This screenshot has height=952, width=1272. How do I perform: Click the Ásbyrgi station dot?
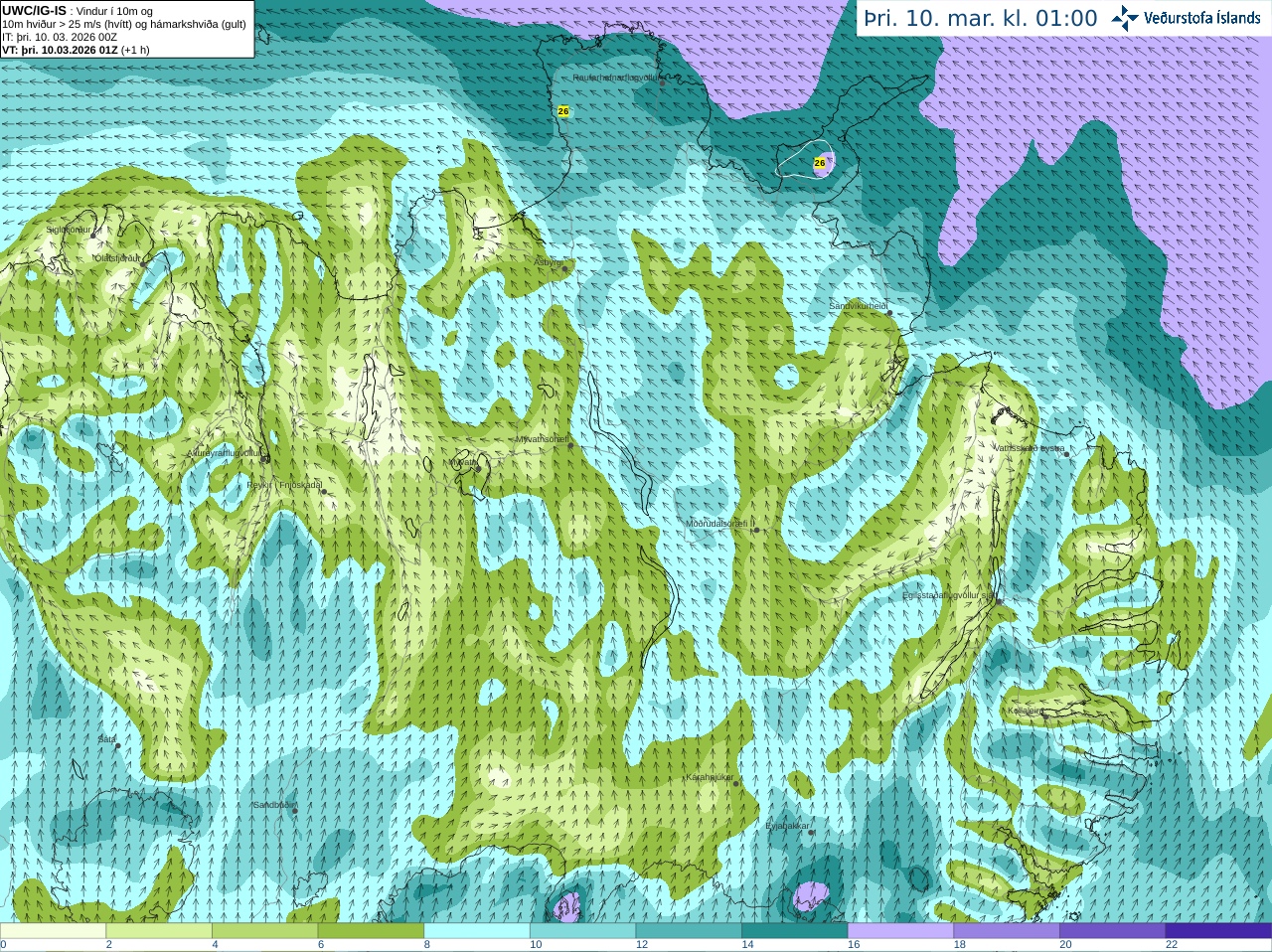(564, 268)
